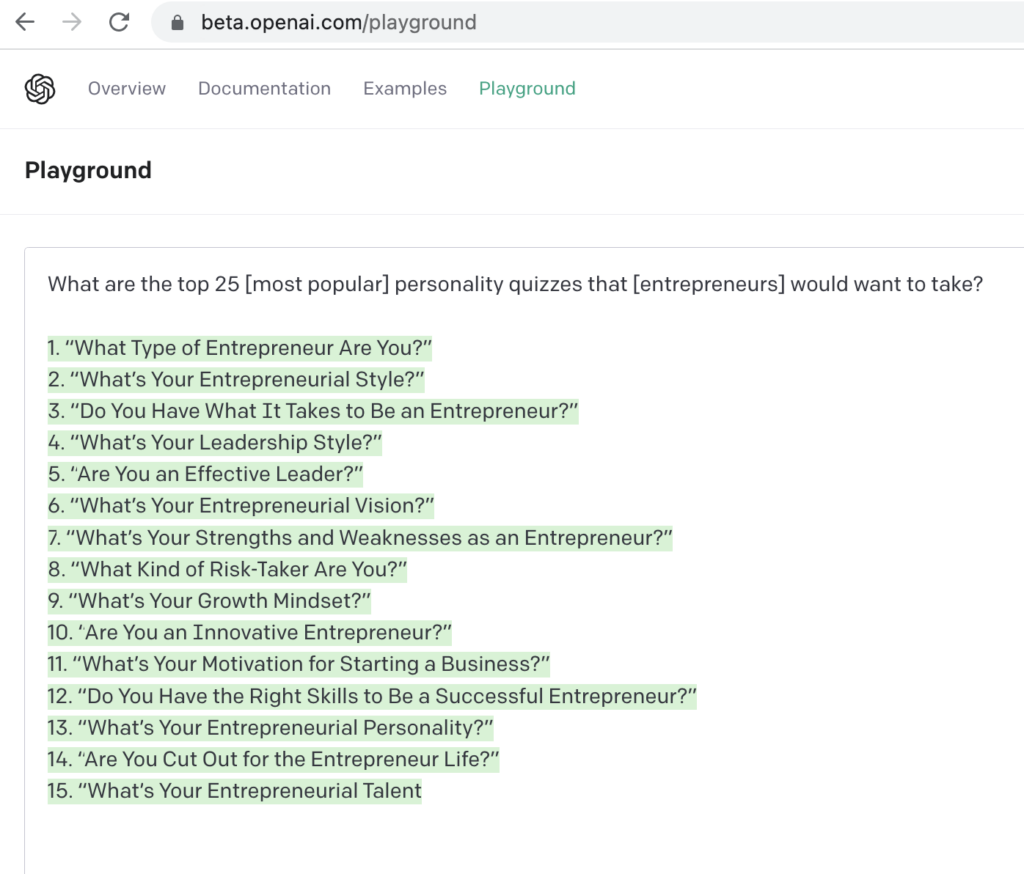Click the empty editor area below the list
1024x874 pixels.
522,839
